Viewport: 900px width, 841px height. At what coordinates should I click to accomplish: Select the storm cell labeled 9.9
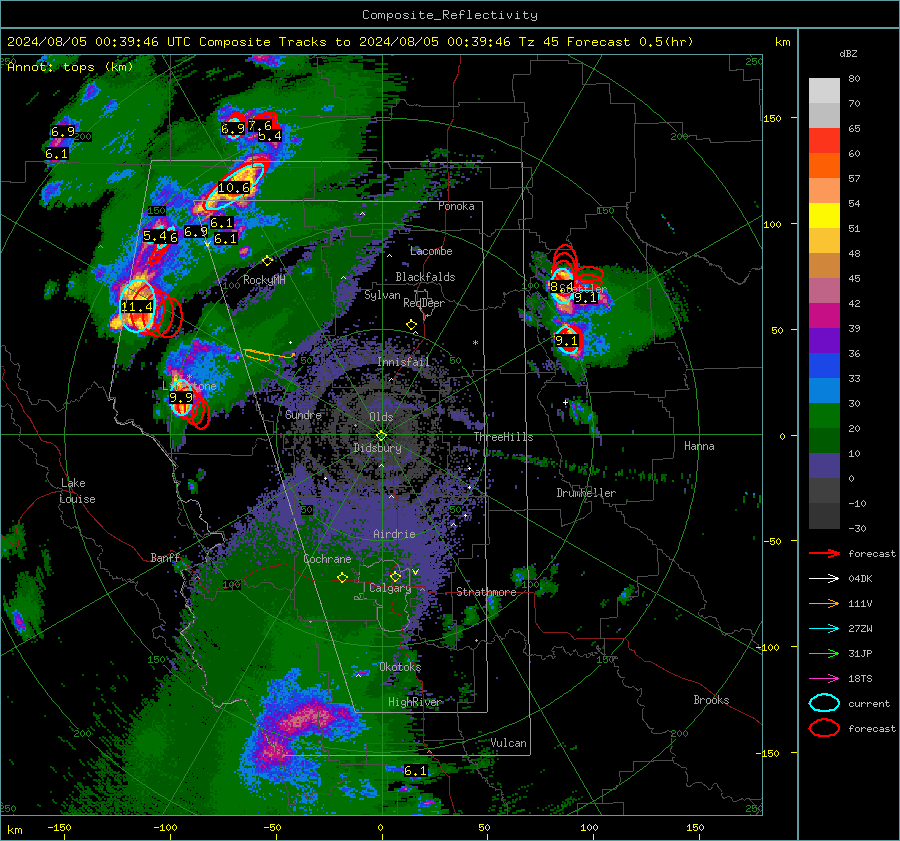tap(181, 398)
